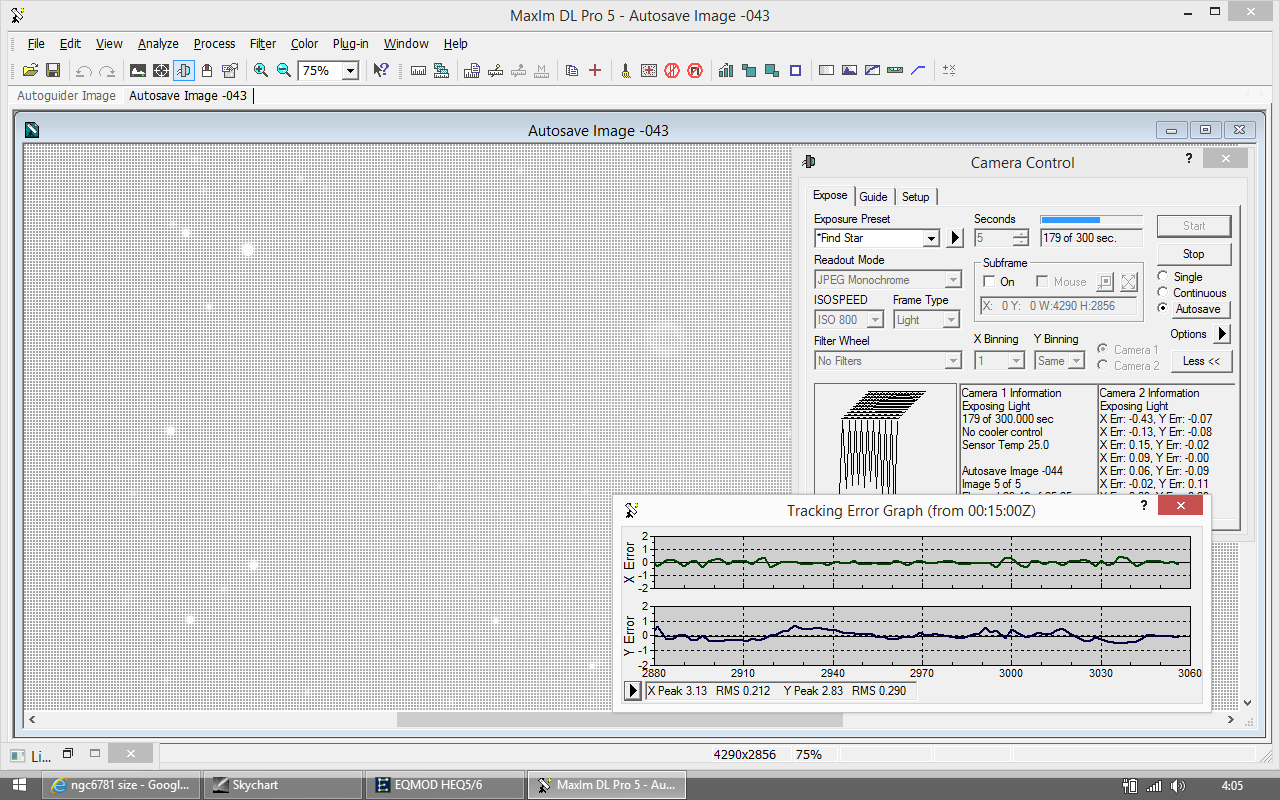This screenshot has height=800, width=1280.
Task: Open the Y Binning Same dropdown
Action: tap(1076, 361)
